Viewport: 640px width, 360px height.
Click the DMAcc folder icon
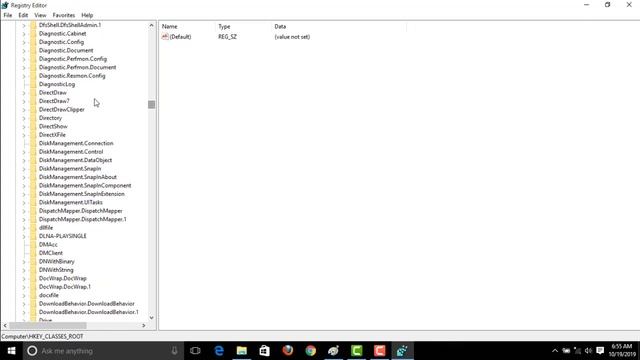[33, 244]
